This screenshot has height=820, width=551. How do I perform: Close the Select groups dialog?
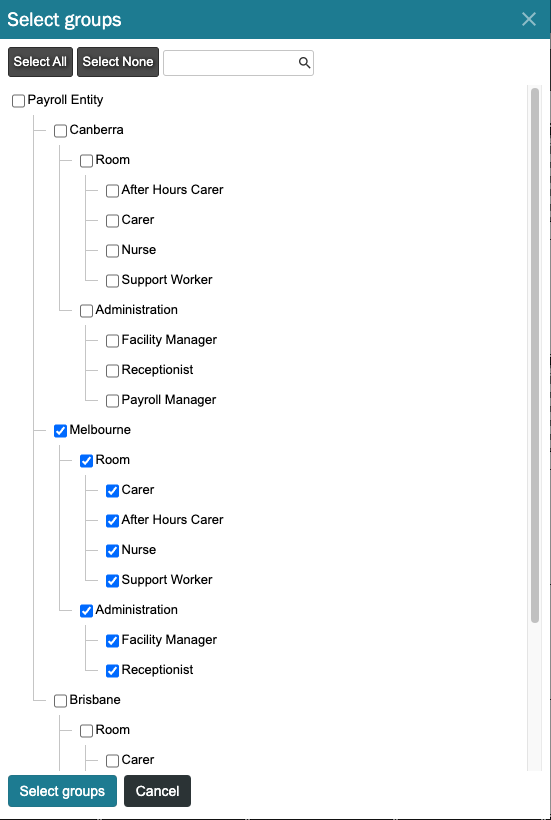529,19
